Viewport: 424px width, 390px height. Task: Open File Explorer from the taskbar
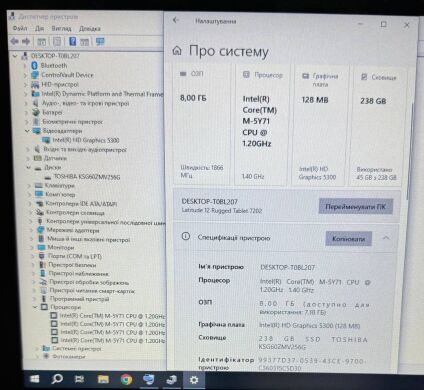103,379
